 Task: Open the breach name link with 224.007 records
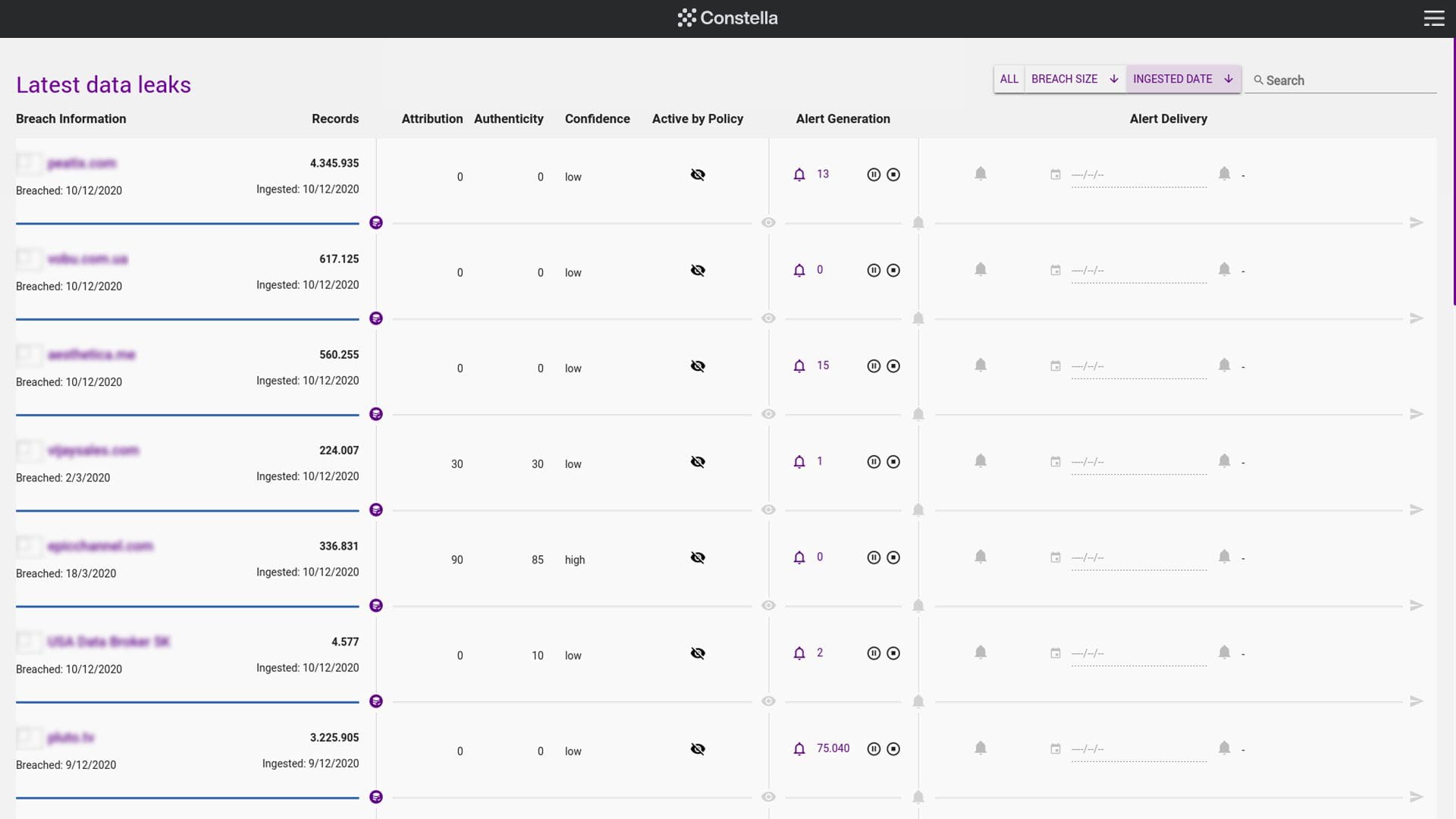coord(93,450)
